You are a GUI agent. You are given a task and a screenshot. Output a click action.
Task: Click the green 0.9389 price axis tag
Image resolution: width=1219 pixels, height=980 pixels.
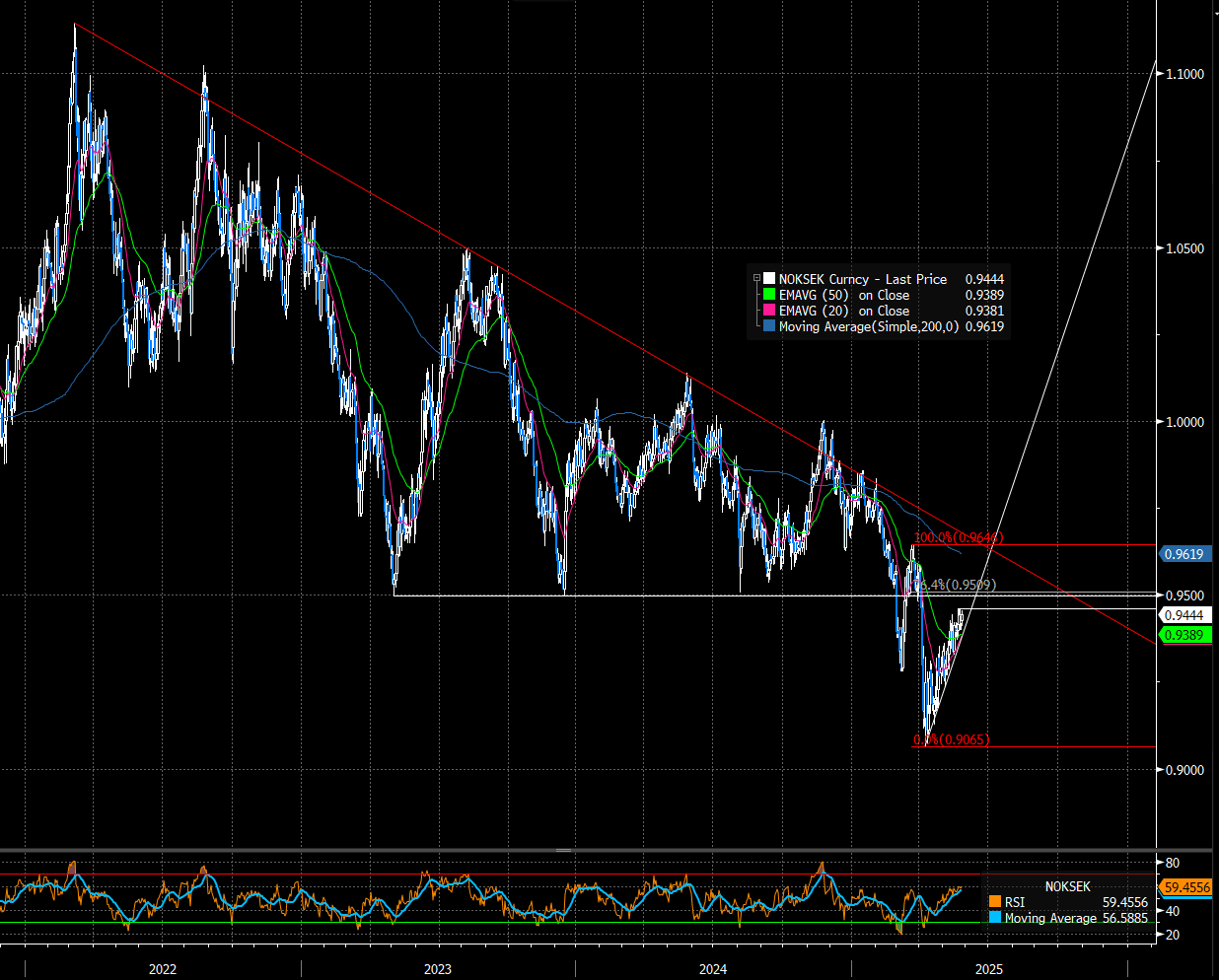click(1184, 635)
